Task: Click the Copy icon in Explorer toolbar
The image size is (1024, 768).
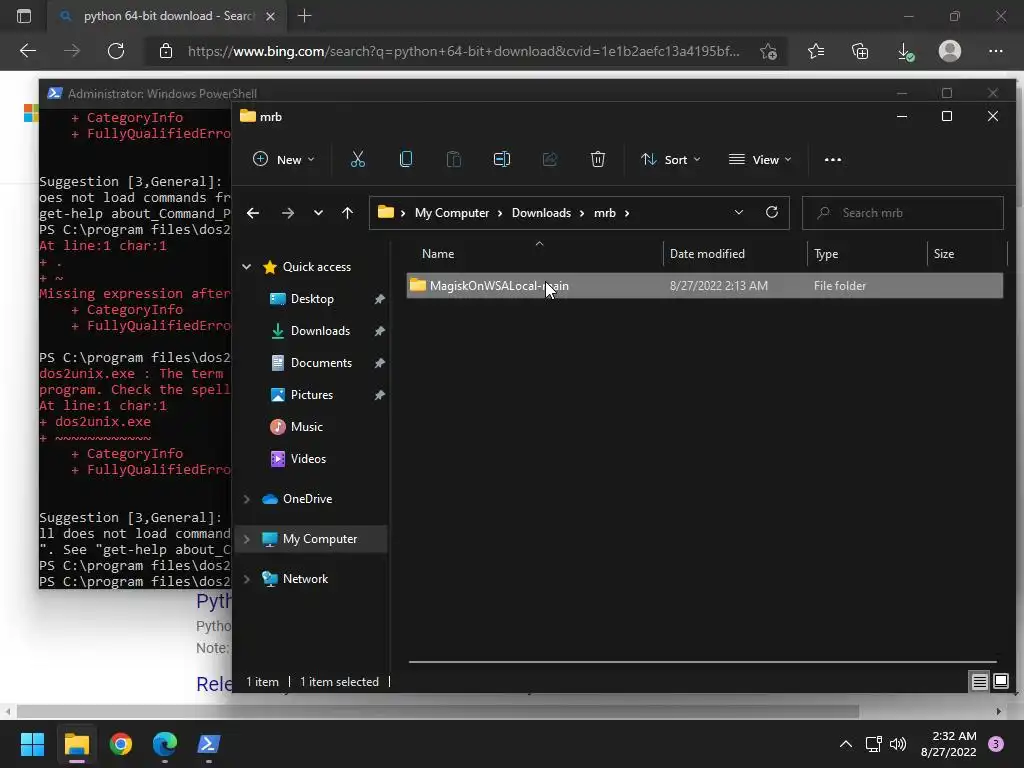Action: click(406, 159)
